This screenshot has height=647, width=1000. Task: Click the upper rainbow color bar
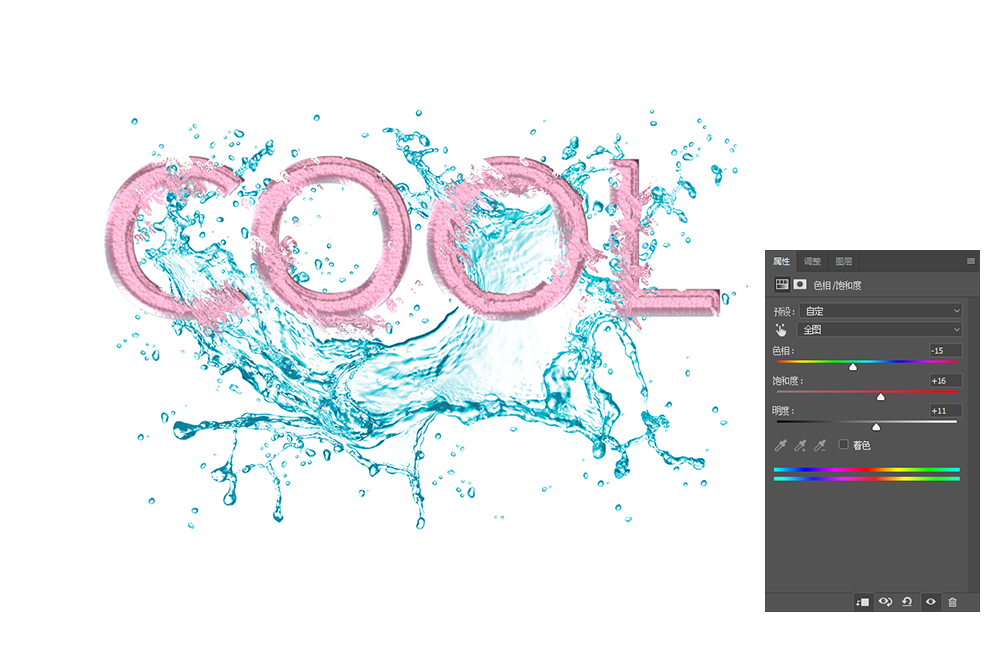coord(867,470)
